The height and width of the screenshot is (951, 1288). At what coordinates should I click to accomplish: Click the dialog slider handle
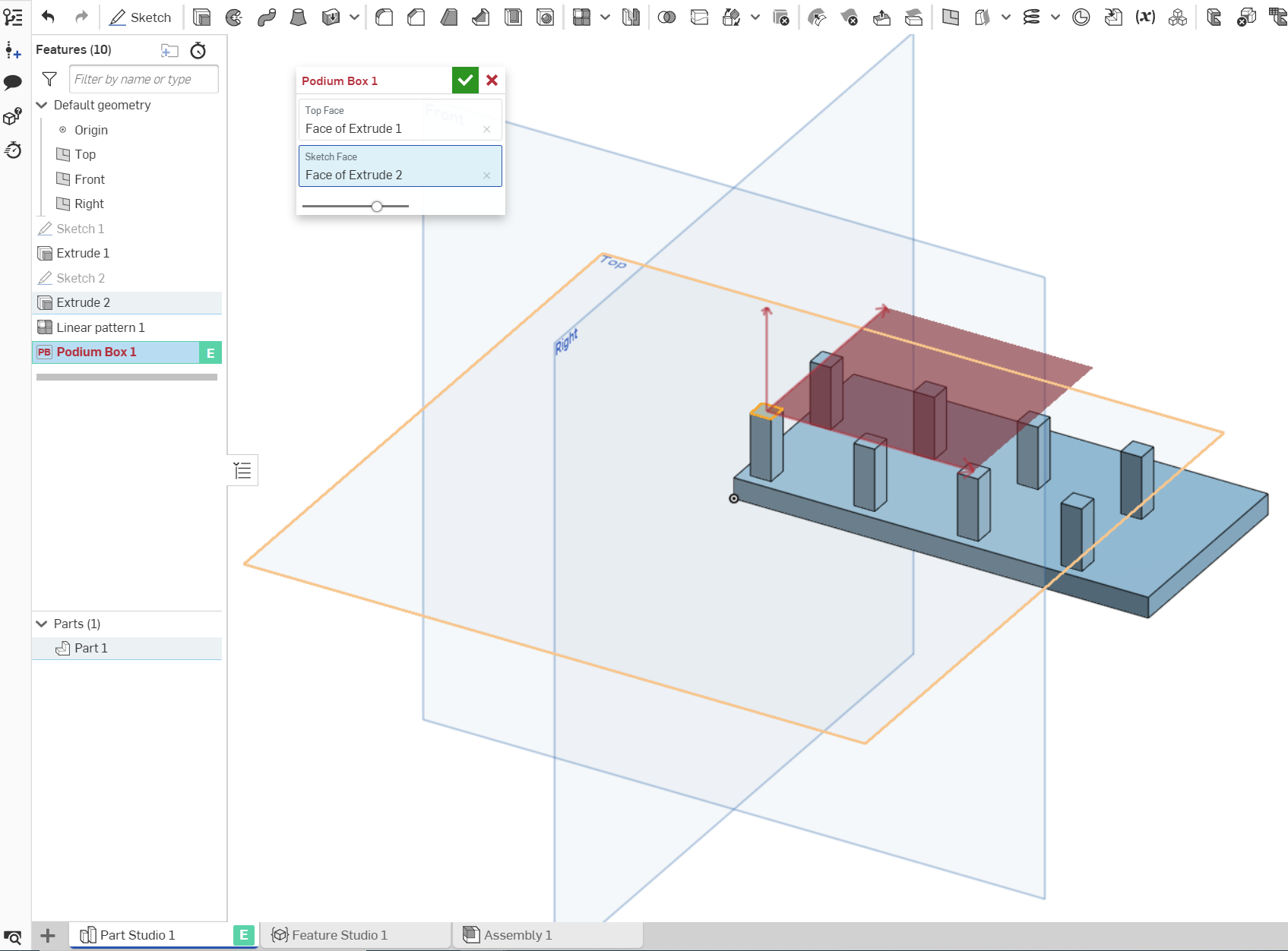click(x=377, y=206)
